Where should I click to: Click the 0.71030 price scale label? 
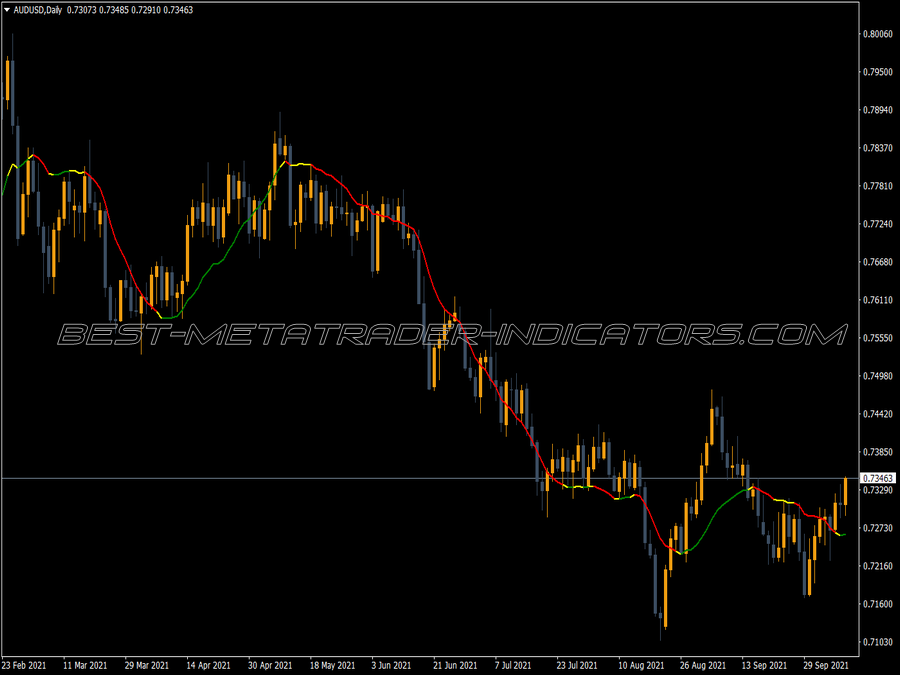(x=878, y=642)
